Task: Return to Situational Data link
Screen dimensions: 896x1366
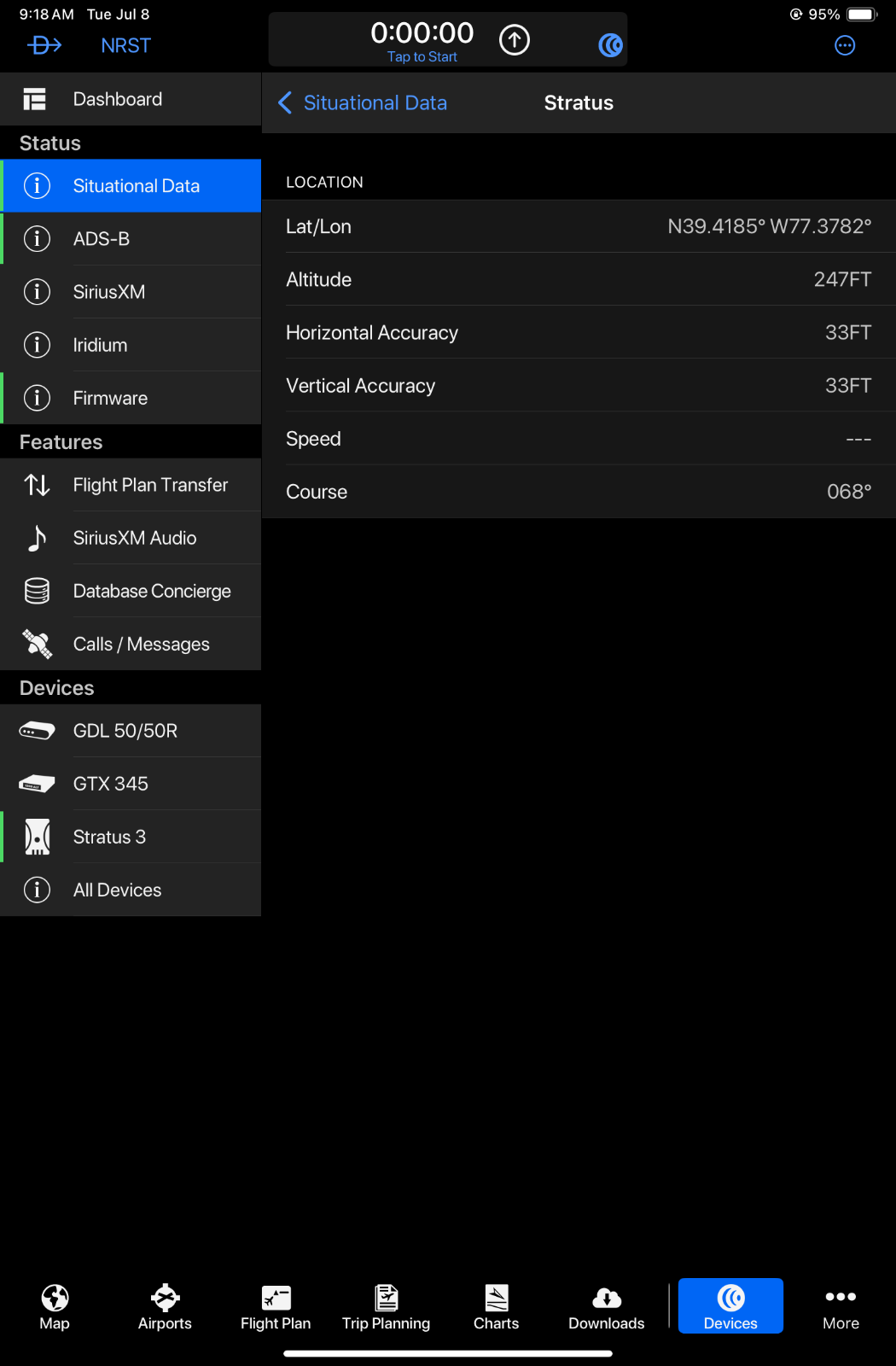Action: [375, 102]
